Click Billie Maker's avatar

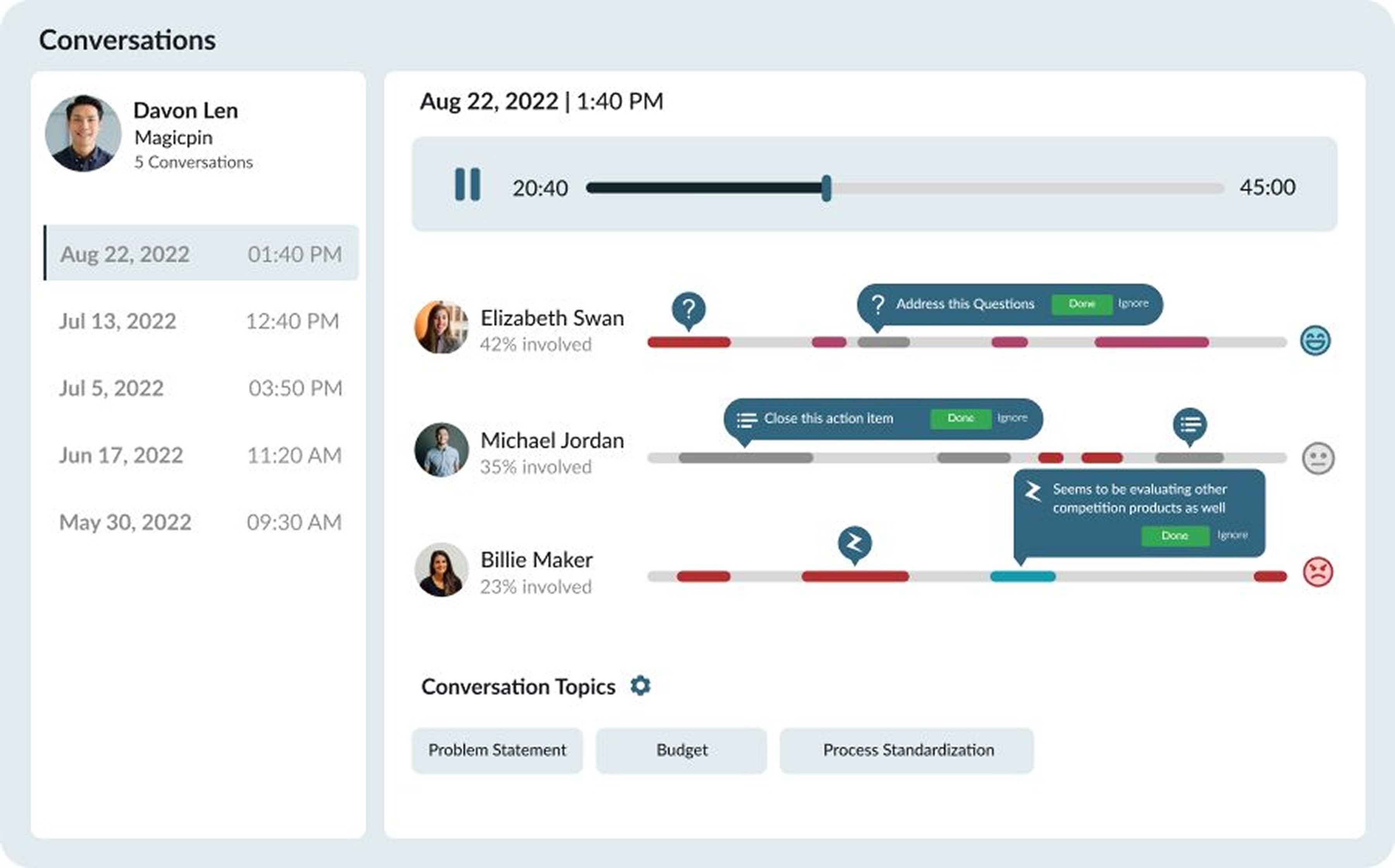click(441, 570)
